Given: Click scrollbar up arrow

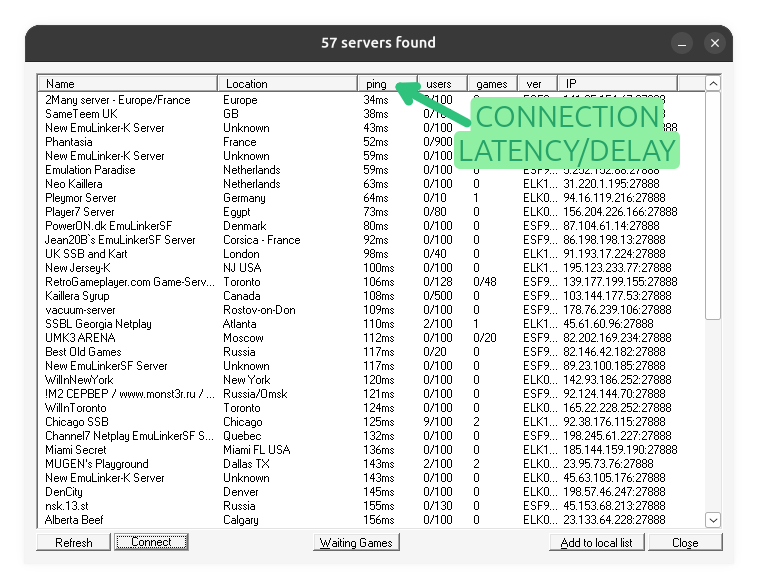Looking at the screenshot, I should [x=713, y=84].
